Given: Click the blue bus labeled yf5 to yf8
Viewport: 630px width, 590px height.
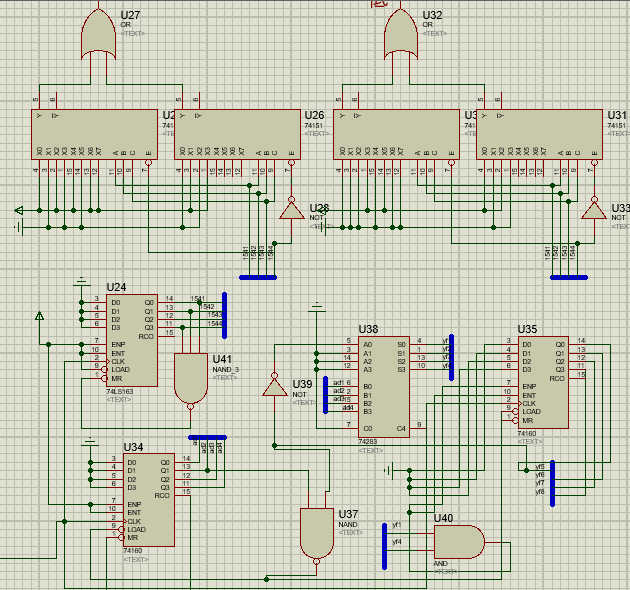Looking at the screenshot, I should pyautogui.click(x=552, y=483).
